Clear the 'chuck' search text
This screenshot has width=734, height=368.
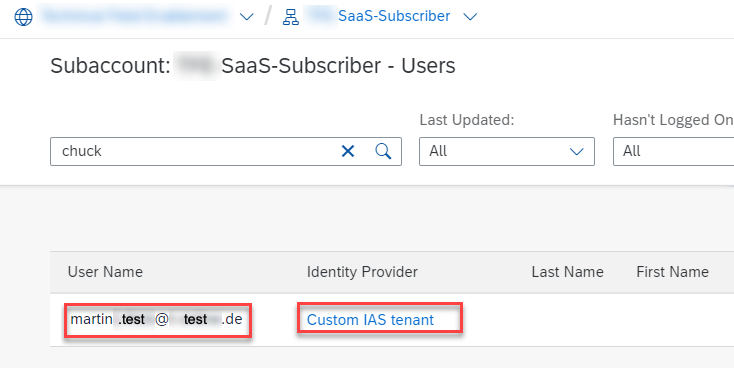tap(348, 151)
